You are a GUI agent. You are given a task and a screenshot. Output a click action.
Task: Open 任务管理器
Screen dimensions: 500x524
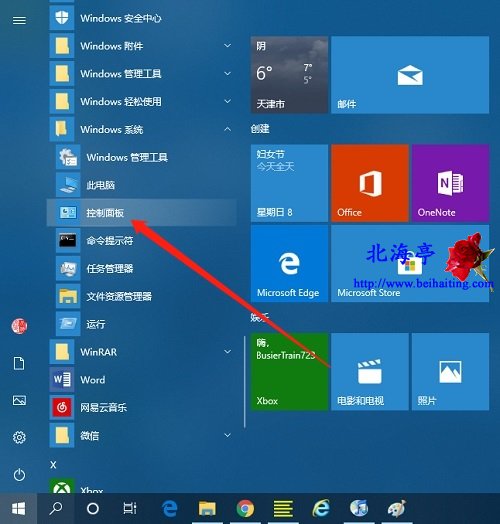click(x=142, y=268)
